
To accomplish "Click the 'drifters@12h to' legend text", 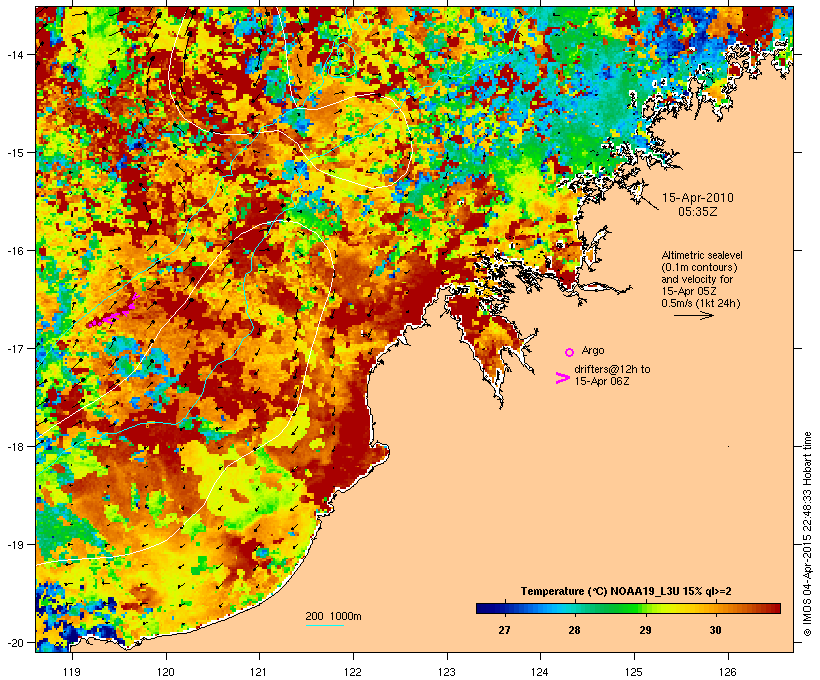I will point(612,369).
